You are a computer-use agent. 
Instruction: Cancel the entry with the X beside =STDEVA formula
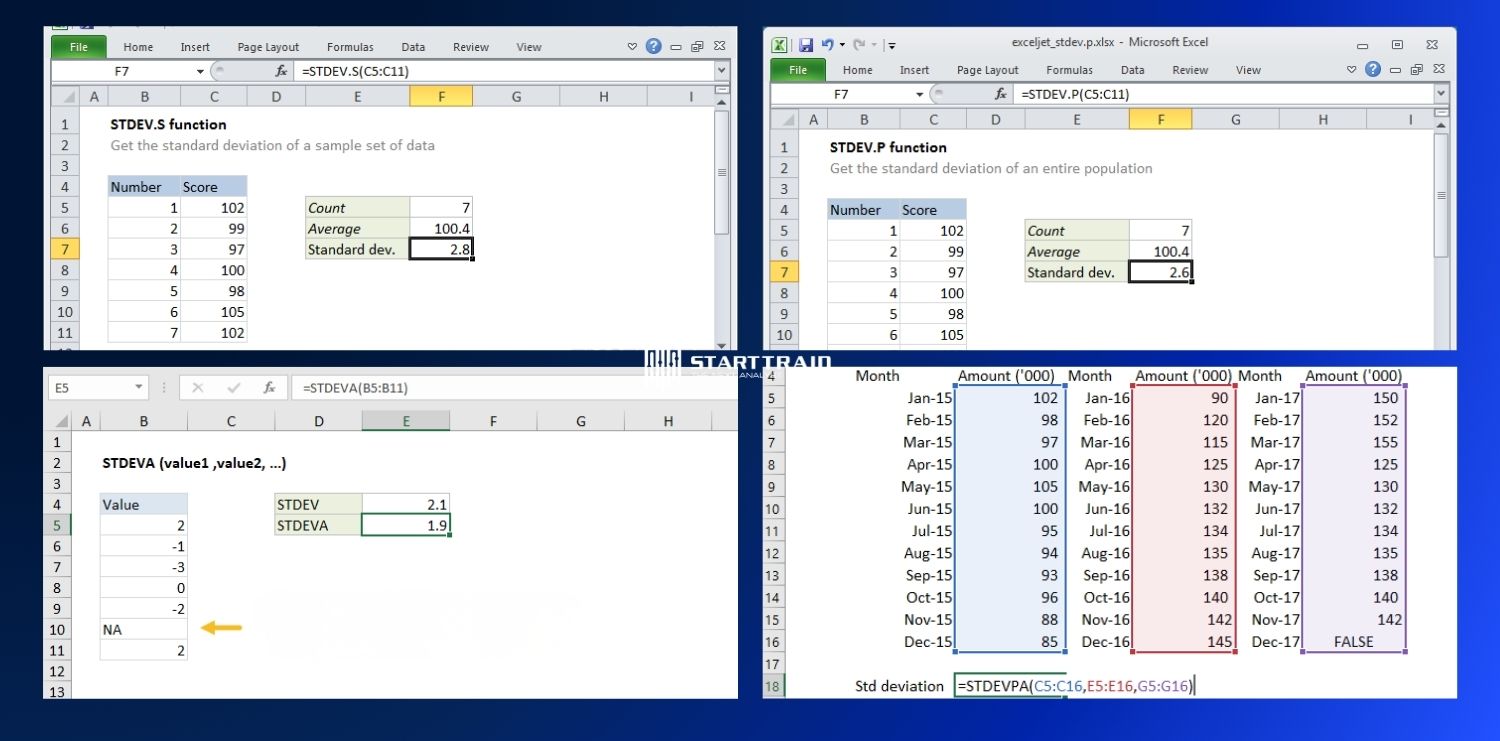(197, 388)
